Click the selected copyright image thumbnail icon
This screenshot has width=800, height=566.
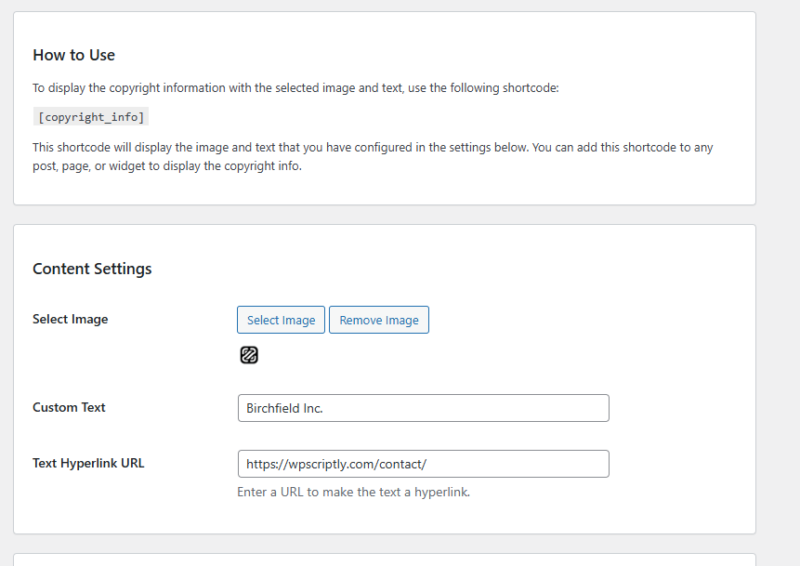pyautogui.click(x=249, y=355)
